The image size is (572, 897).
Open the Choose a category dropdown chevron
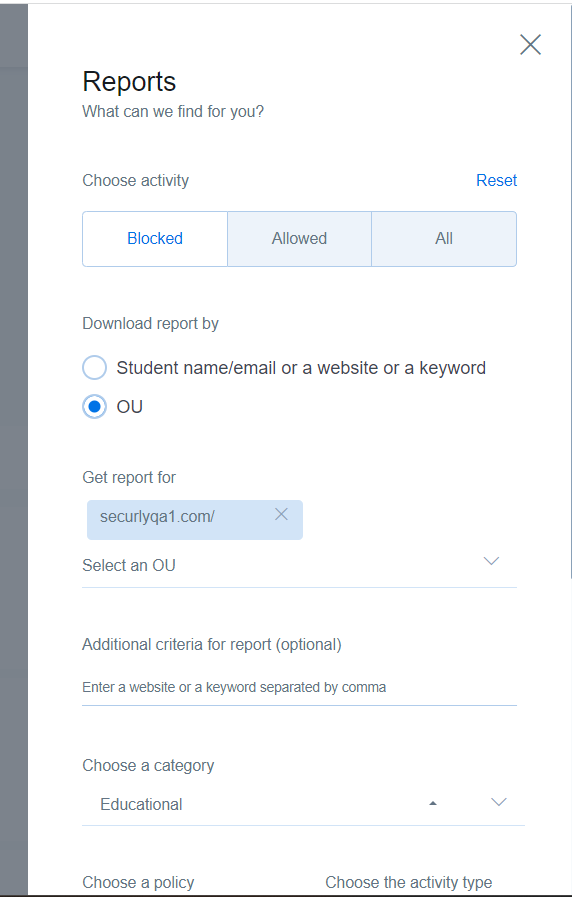click(499, 802)
